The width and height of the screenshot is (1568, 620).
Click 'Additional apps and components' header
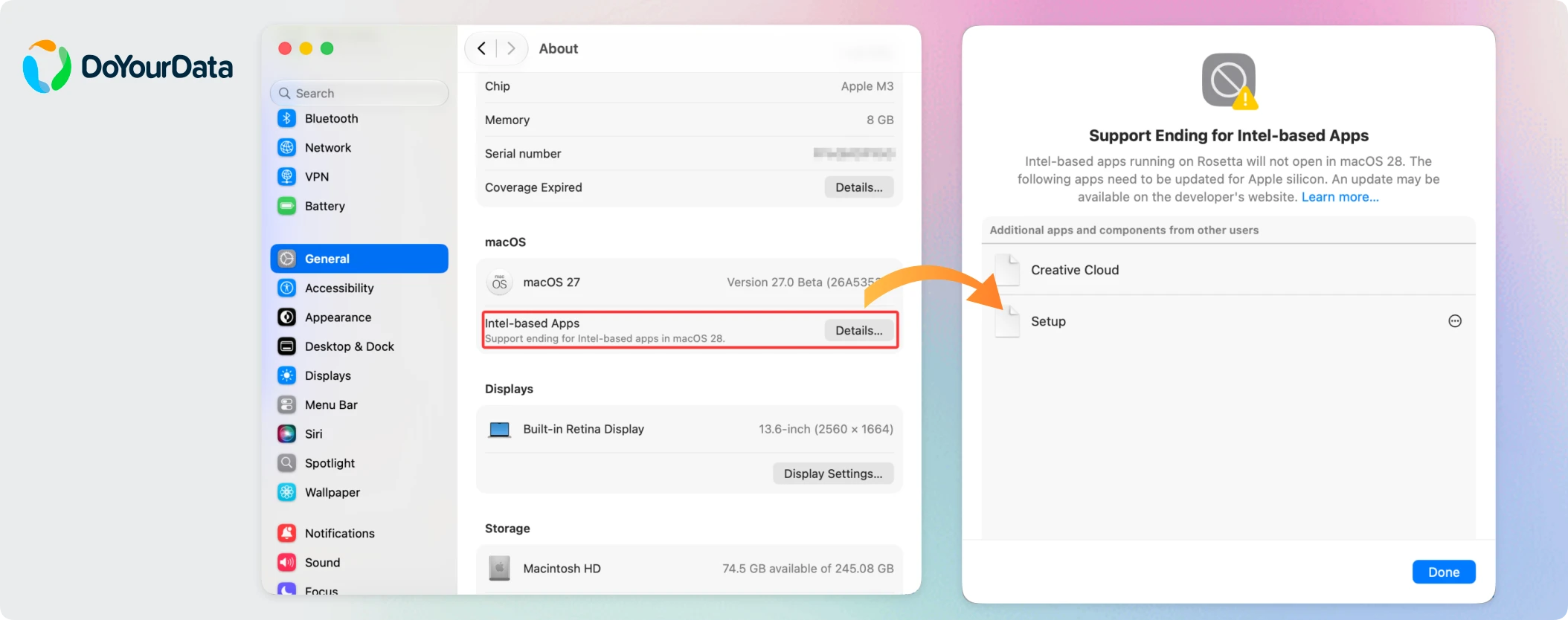[1124, 230]
